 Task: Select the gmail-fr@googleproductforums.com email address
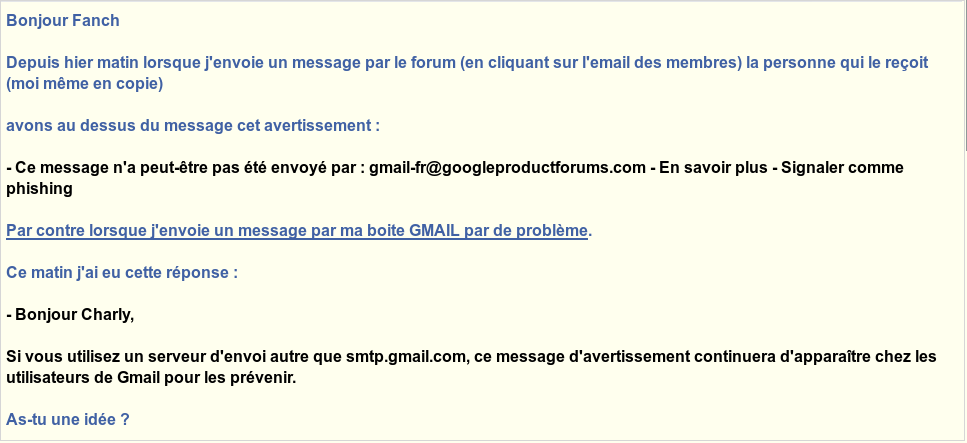[x=507, y=168]
